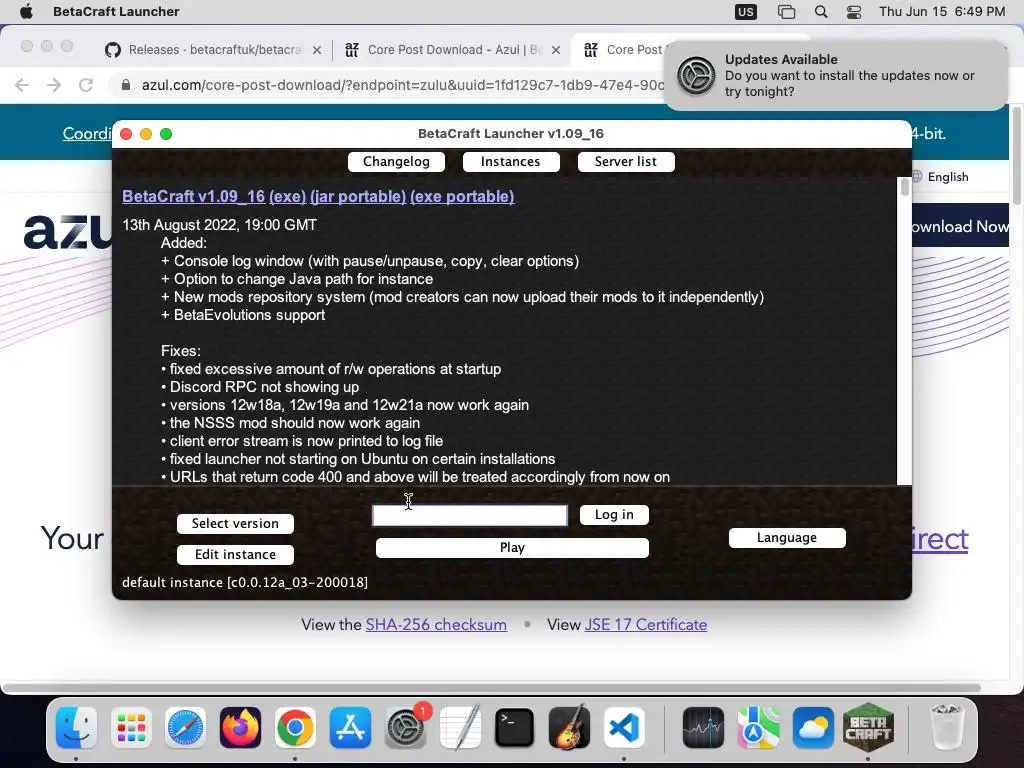Open the Language button
1024x768 pixels.
(x=787, y=537)
